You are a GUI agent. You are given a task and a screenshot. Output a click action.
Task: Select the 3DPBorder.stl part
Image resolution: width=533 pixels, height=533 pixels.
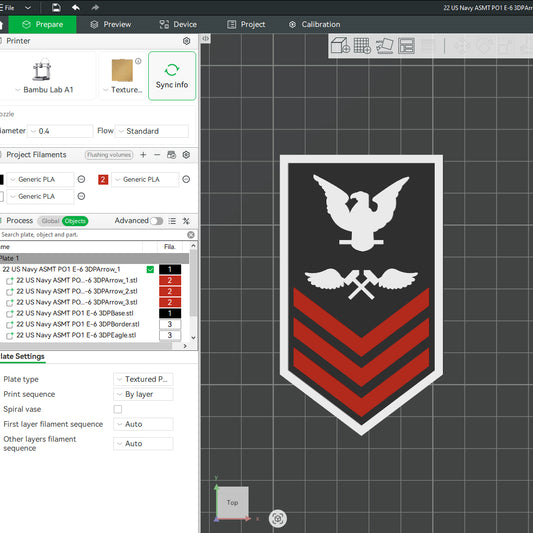78,324
